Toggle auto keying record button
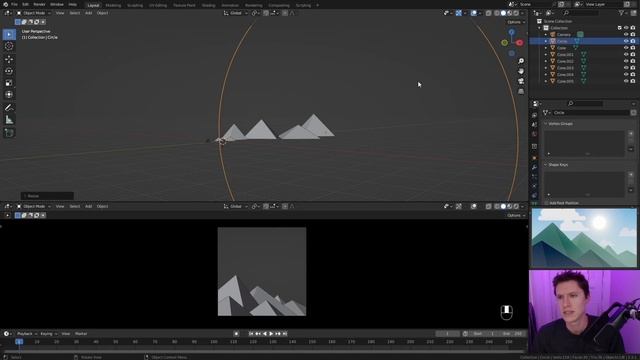 click(236, 334)
